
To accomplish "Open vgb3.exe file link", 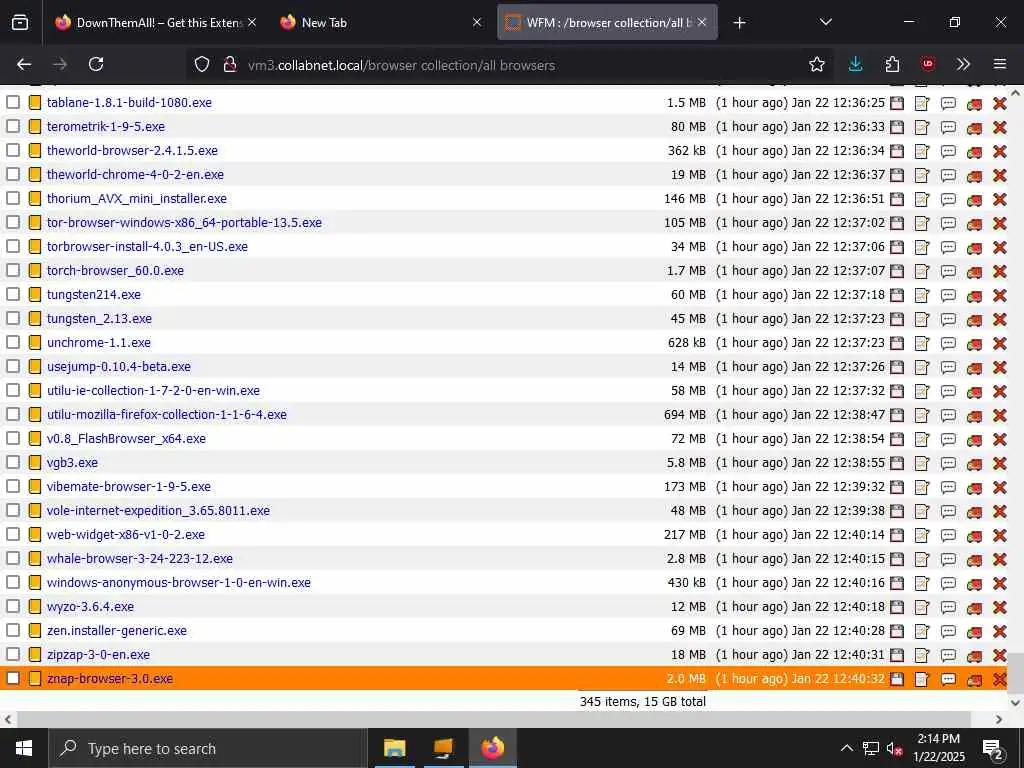I will 72,462.
